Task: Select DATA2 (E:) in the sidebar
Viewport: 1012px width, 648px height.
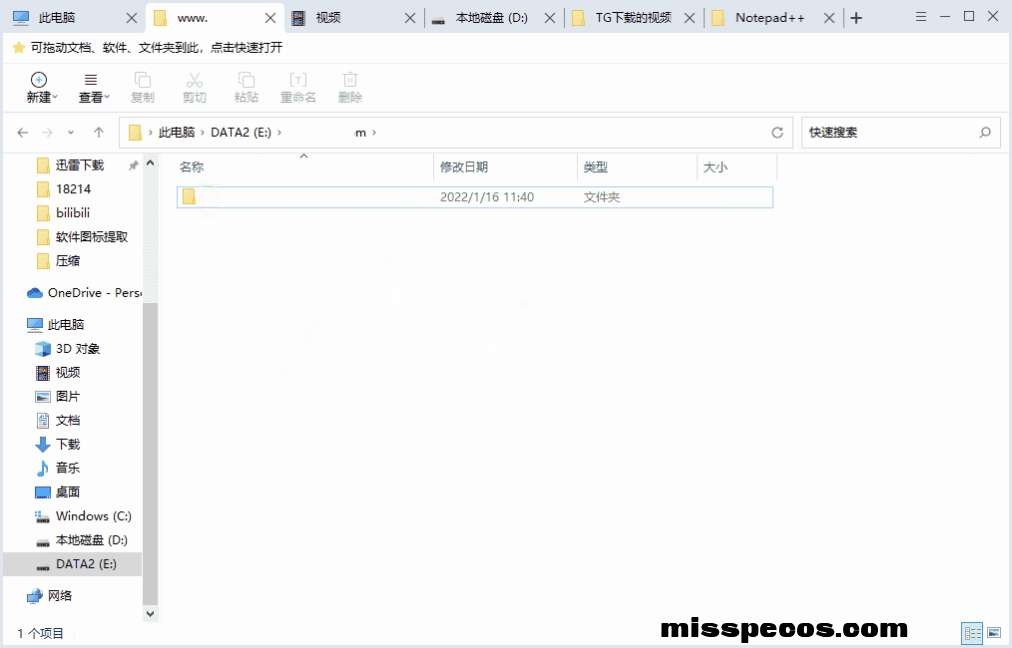Action: coord(72,564)
